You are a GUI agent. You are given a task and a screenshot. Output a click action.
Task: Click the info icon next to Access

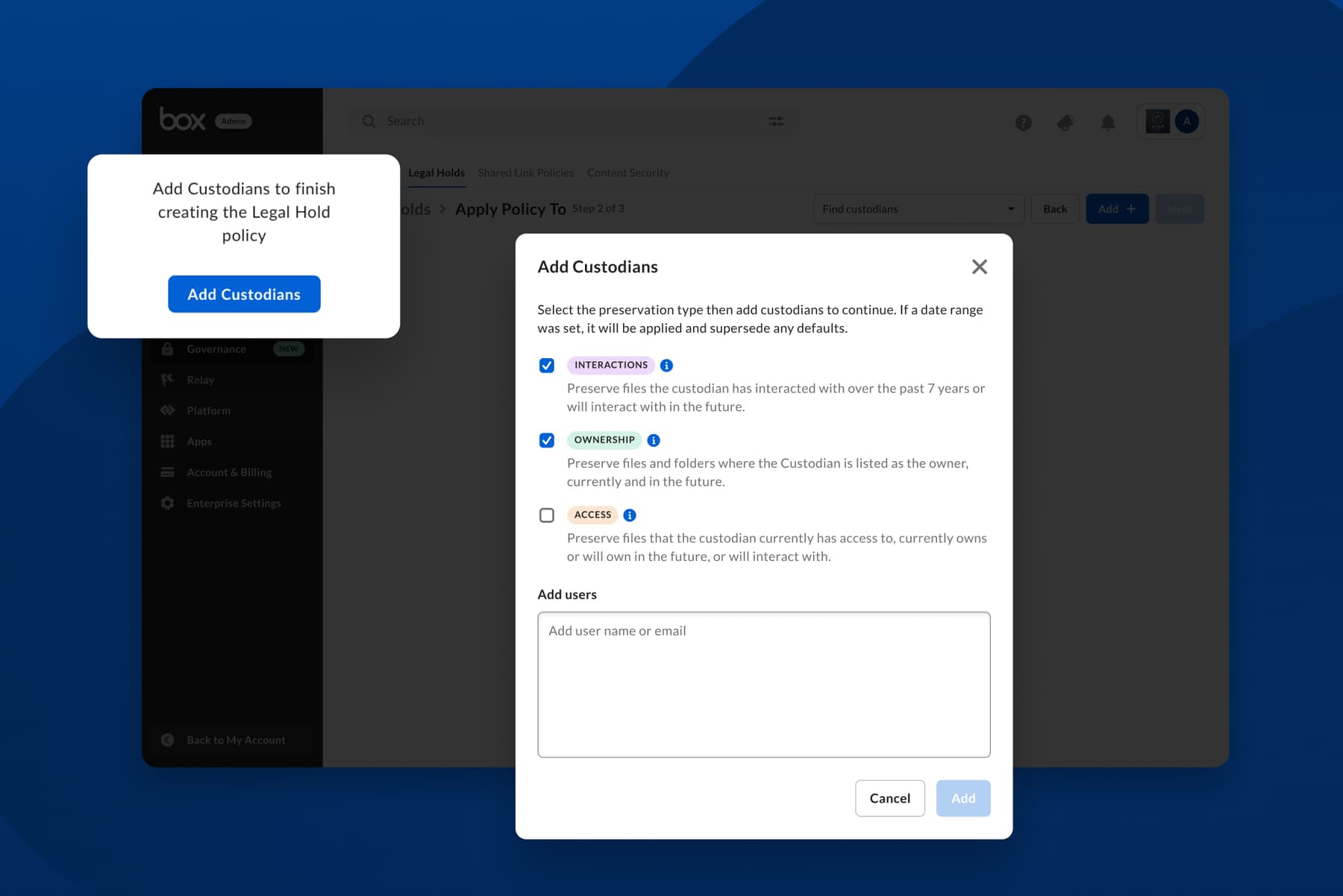pyautogui.click(x=630, y=516)
